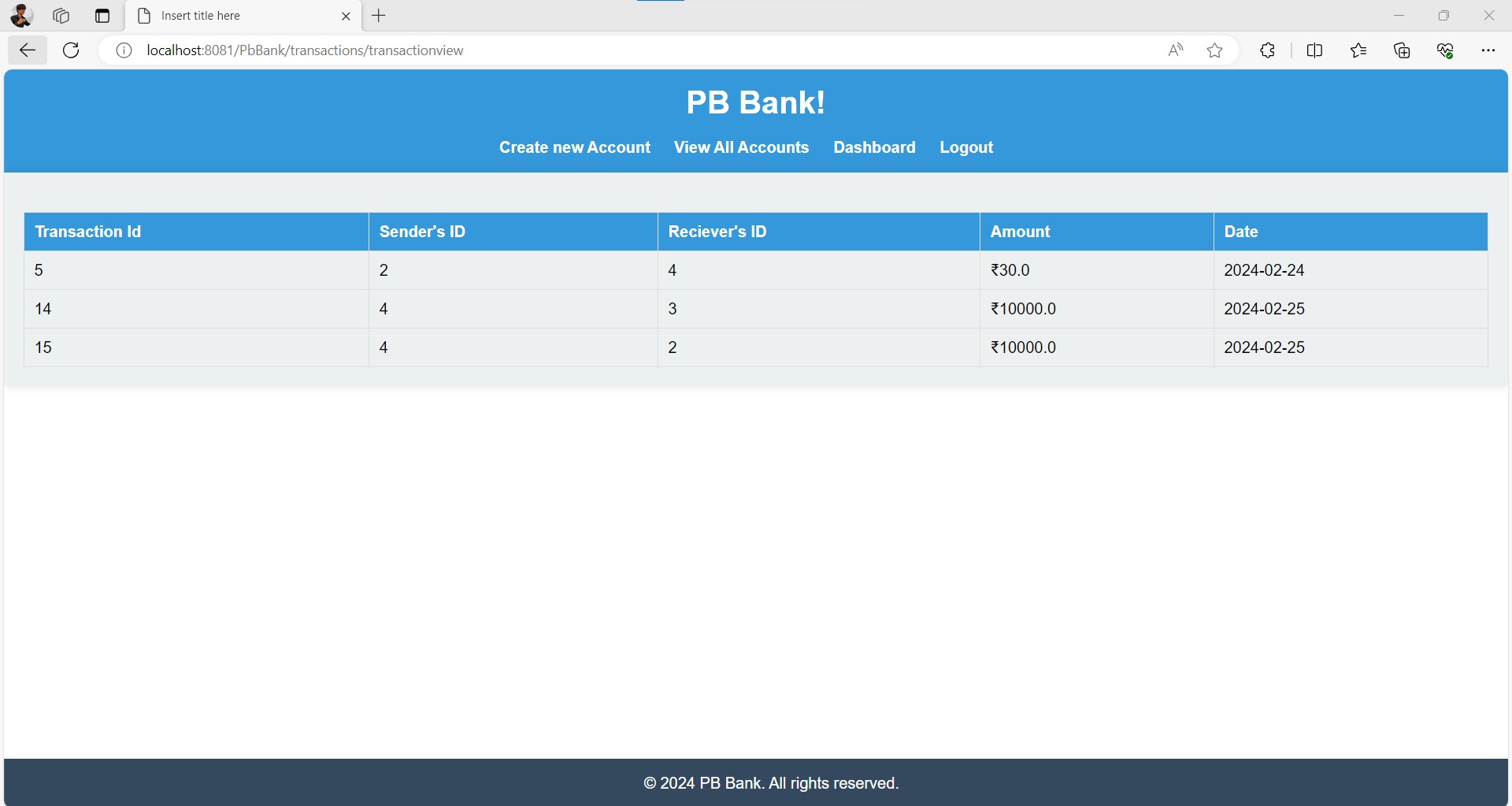Click the Logout link

click(x=966, y=147)
